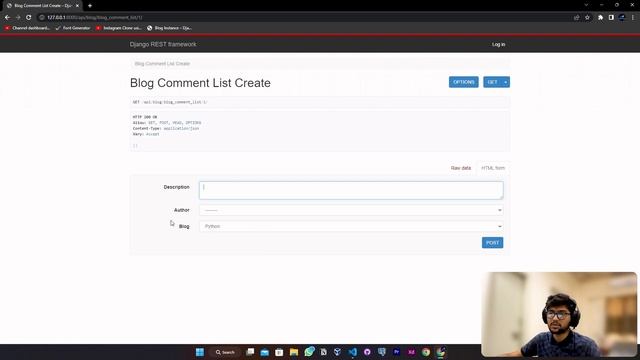Bookmark this page with the star icon
This screenshot has height=360, width=640.
coord(587,18)
